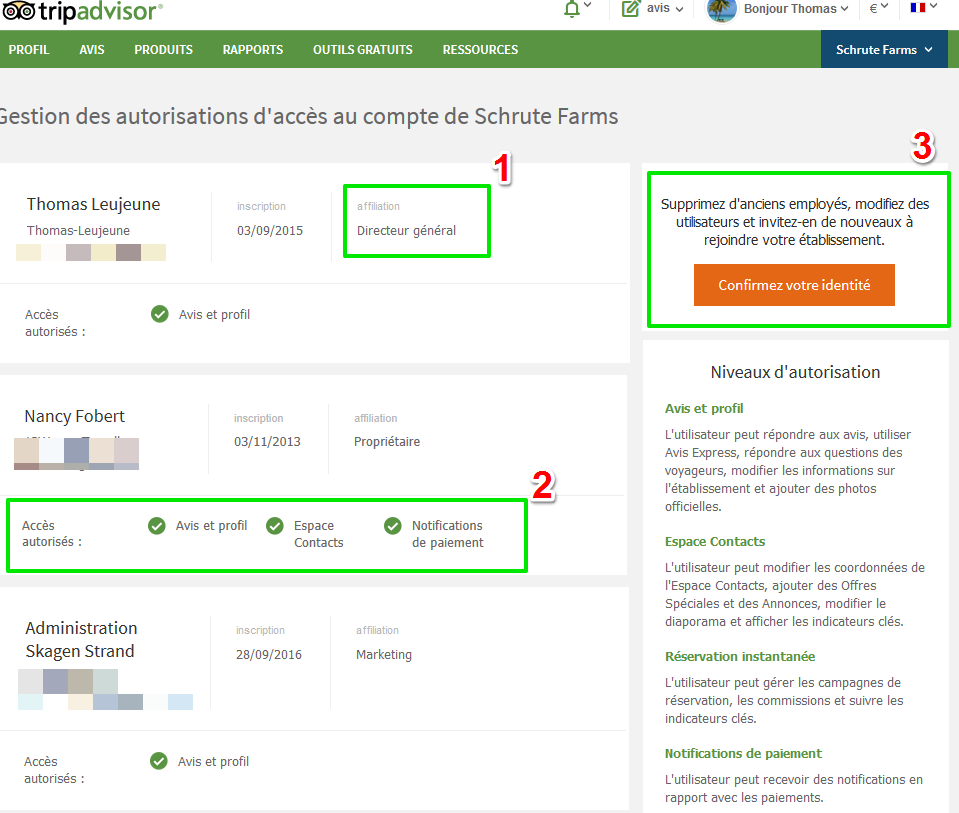Open the language flag dropdown arrow
The height and width of the screenshot is (813, 959).
tap(933, 6)
